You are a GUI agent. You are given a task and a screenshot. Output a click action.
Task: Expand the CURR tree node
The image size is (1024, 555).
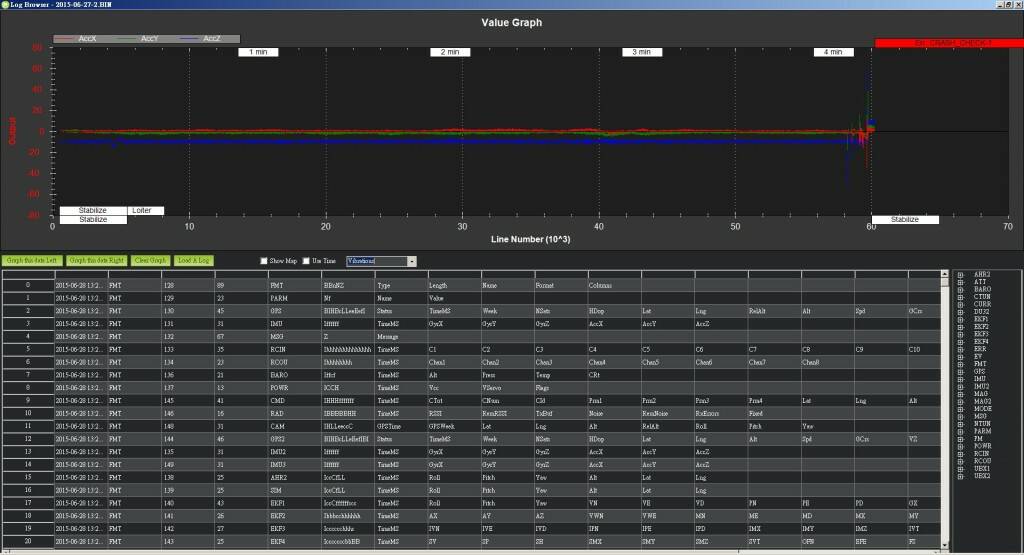[x=961, y=304]
